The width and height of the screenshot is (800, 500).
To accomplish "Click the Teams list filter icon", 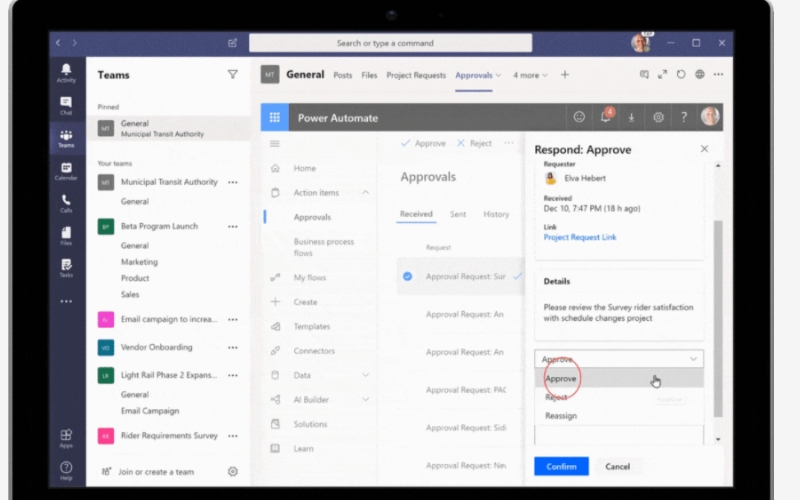I will click(x=233, y=74).
